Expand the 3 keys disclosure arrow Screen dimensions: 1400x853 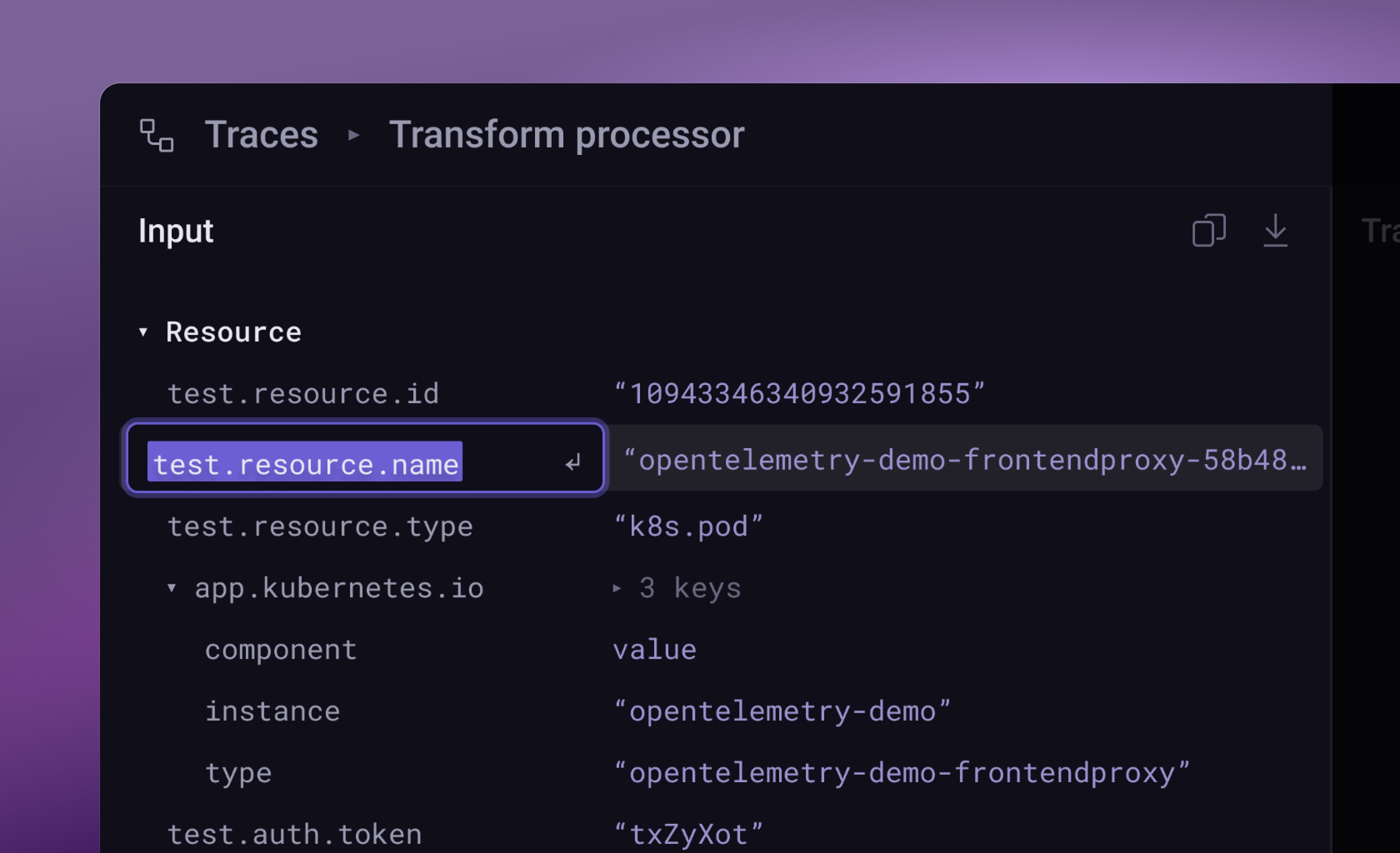617,588
